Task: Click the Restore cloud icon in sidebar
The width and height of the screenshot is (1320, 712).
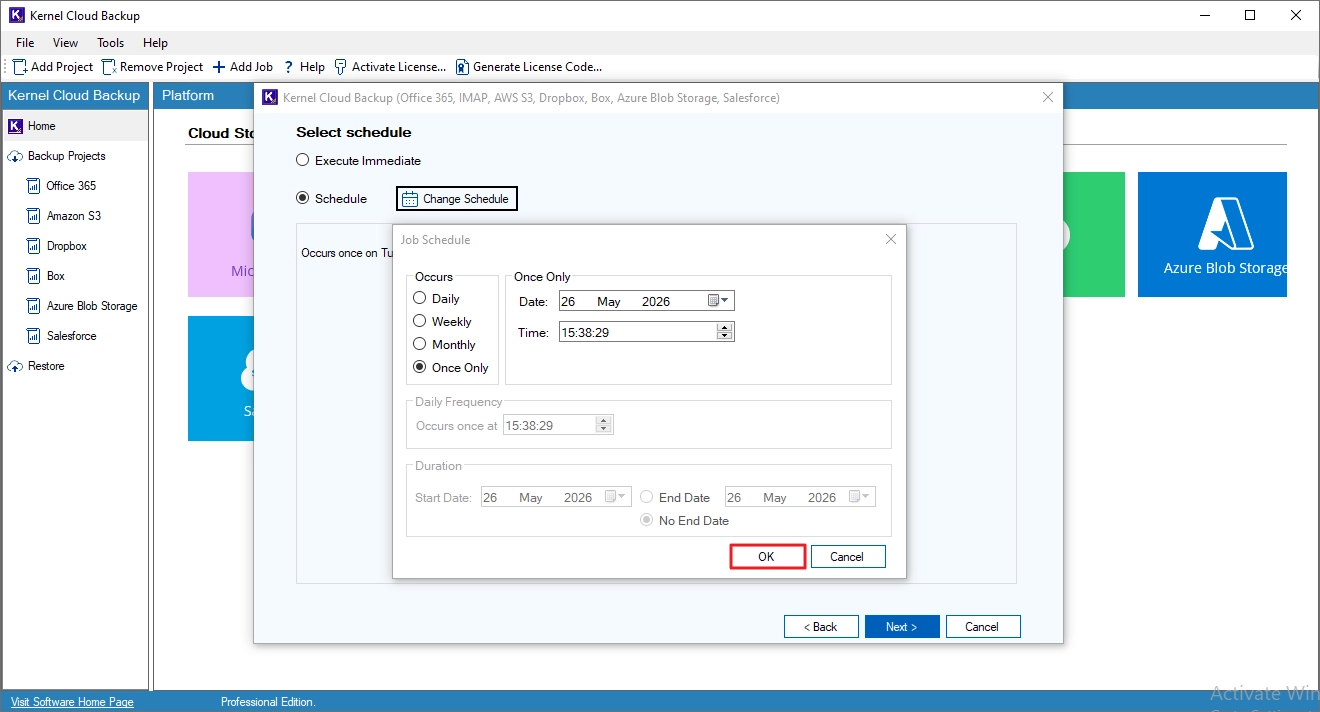Action: click(x=15, y=366)
